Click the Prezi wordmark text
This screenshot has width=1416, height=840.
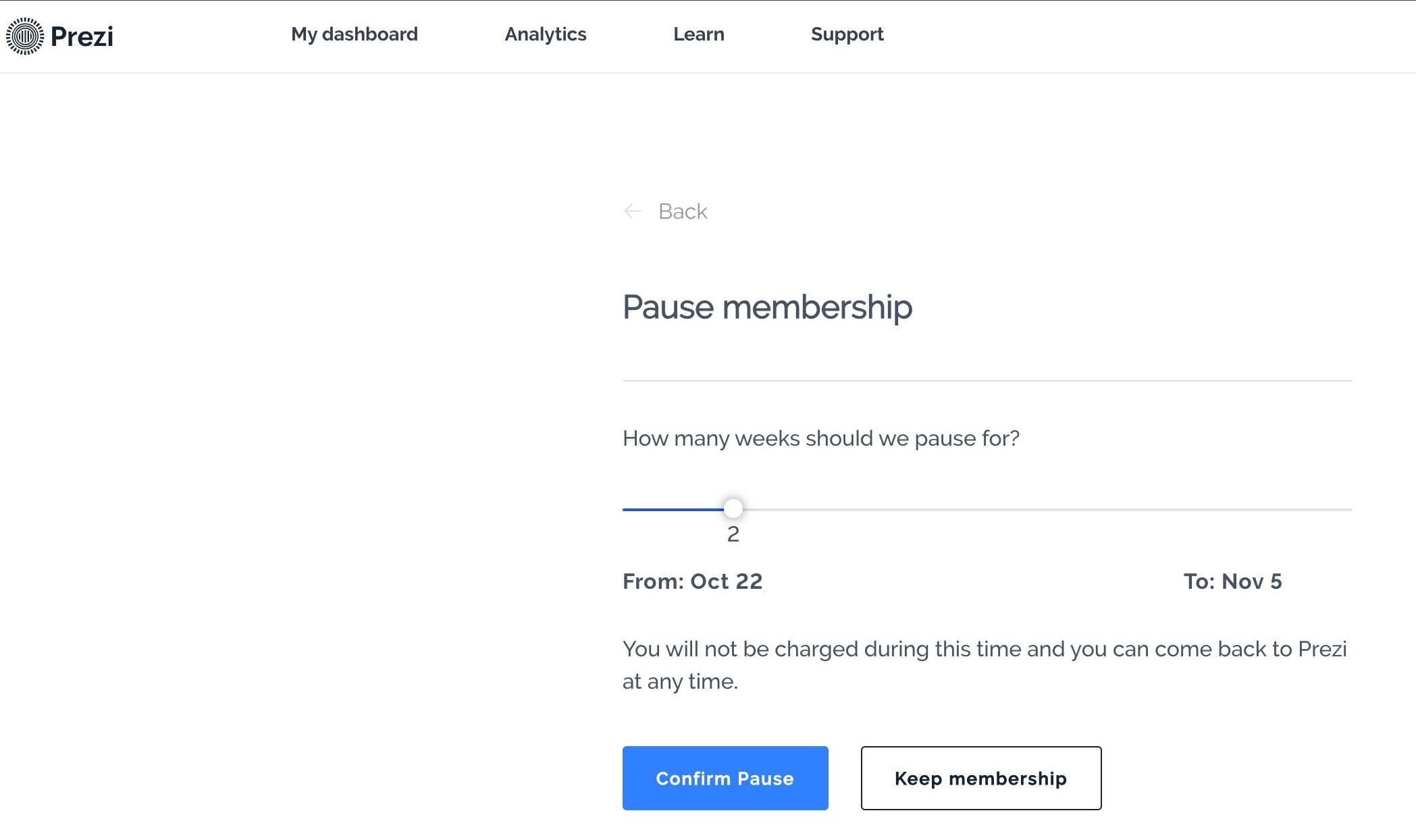(x=82, y=36)
